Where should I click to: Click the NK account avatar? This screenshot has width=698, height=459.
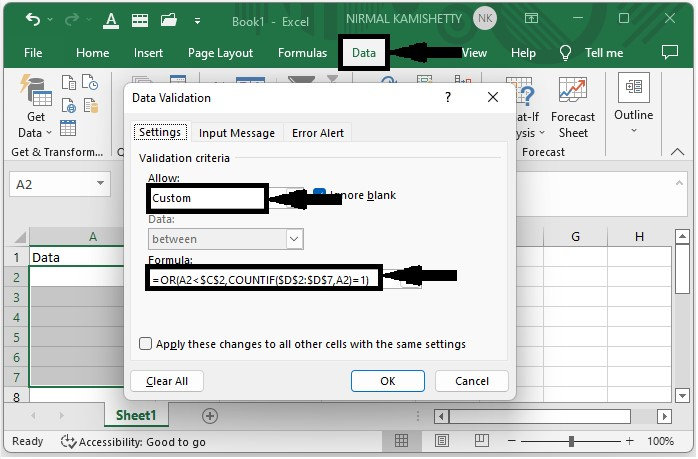click(485, 19)
